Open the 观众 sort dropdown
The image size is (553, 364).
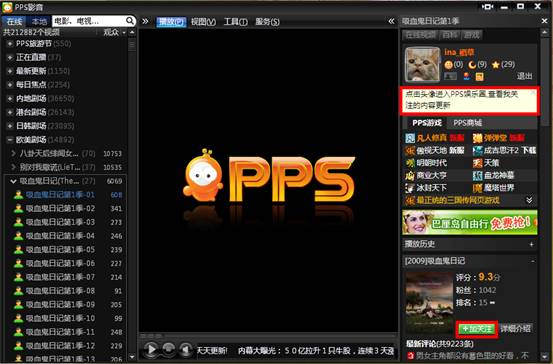pos(115,32)
